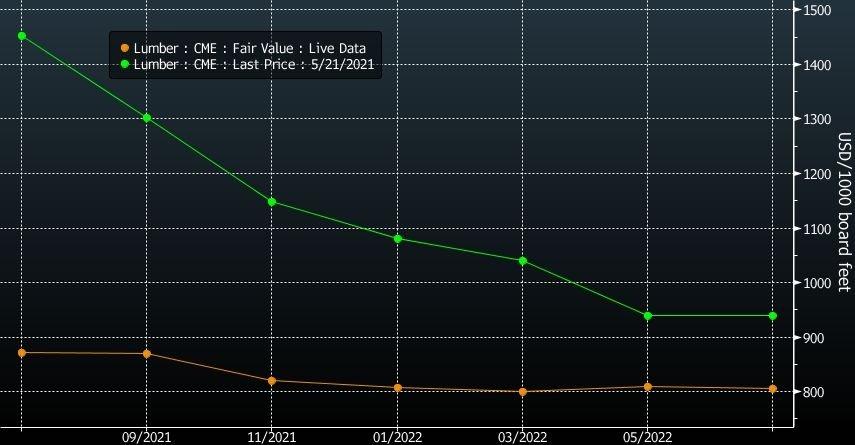Click the 1400 y-axis value
The height and width of the screenshot is (445, 855).
click(x=817, y=65)
